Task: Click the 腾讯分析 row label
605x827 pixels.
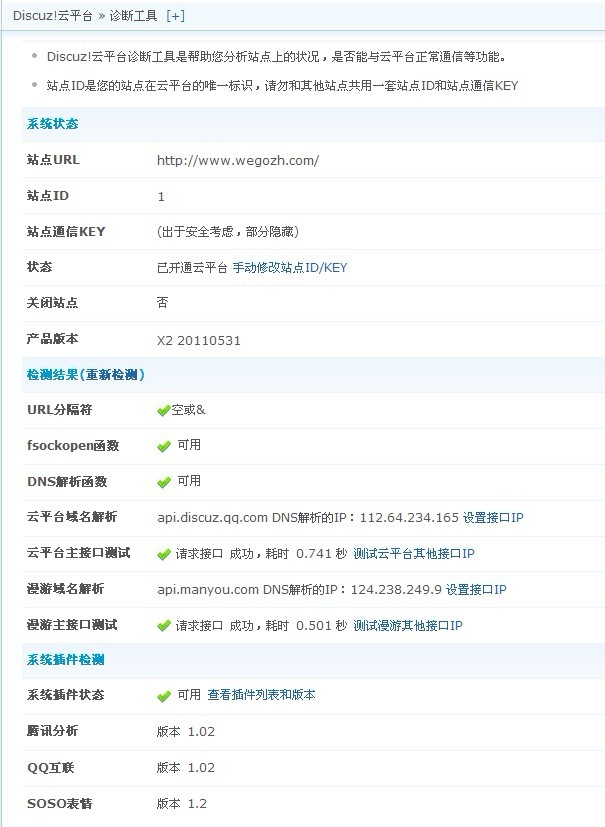Action: coord(53,730)
